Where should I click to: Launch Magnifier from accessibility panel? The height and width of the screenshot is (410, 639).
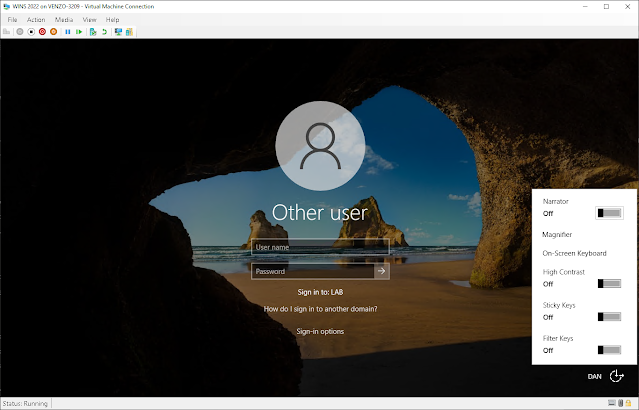(557, 234)
